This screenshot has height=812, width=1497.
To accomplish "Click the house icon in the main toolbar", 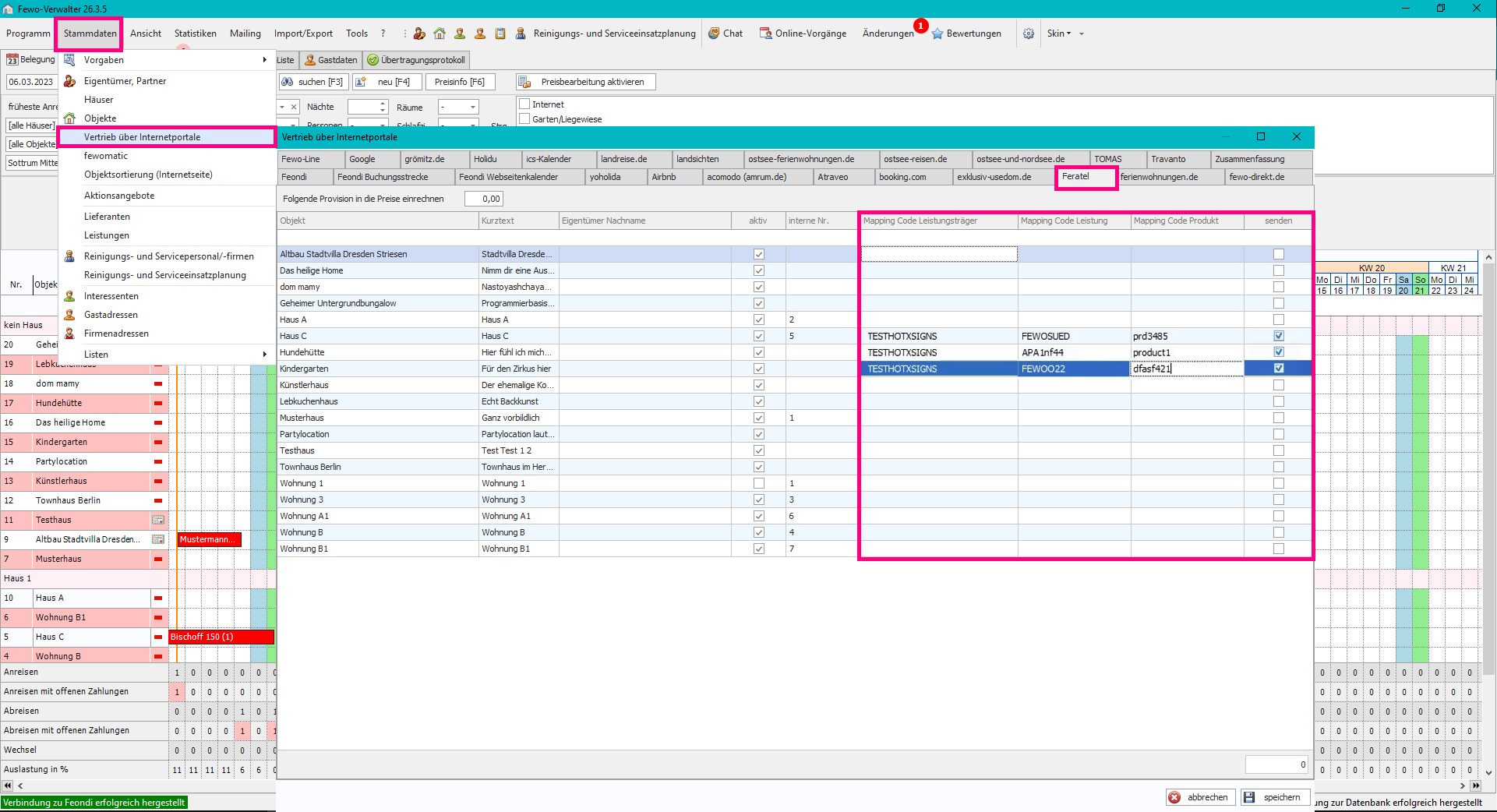I will coord(440,34).
